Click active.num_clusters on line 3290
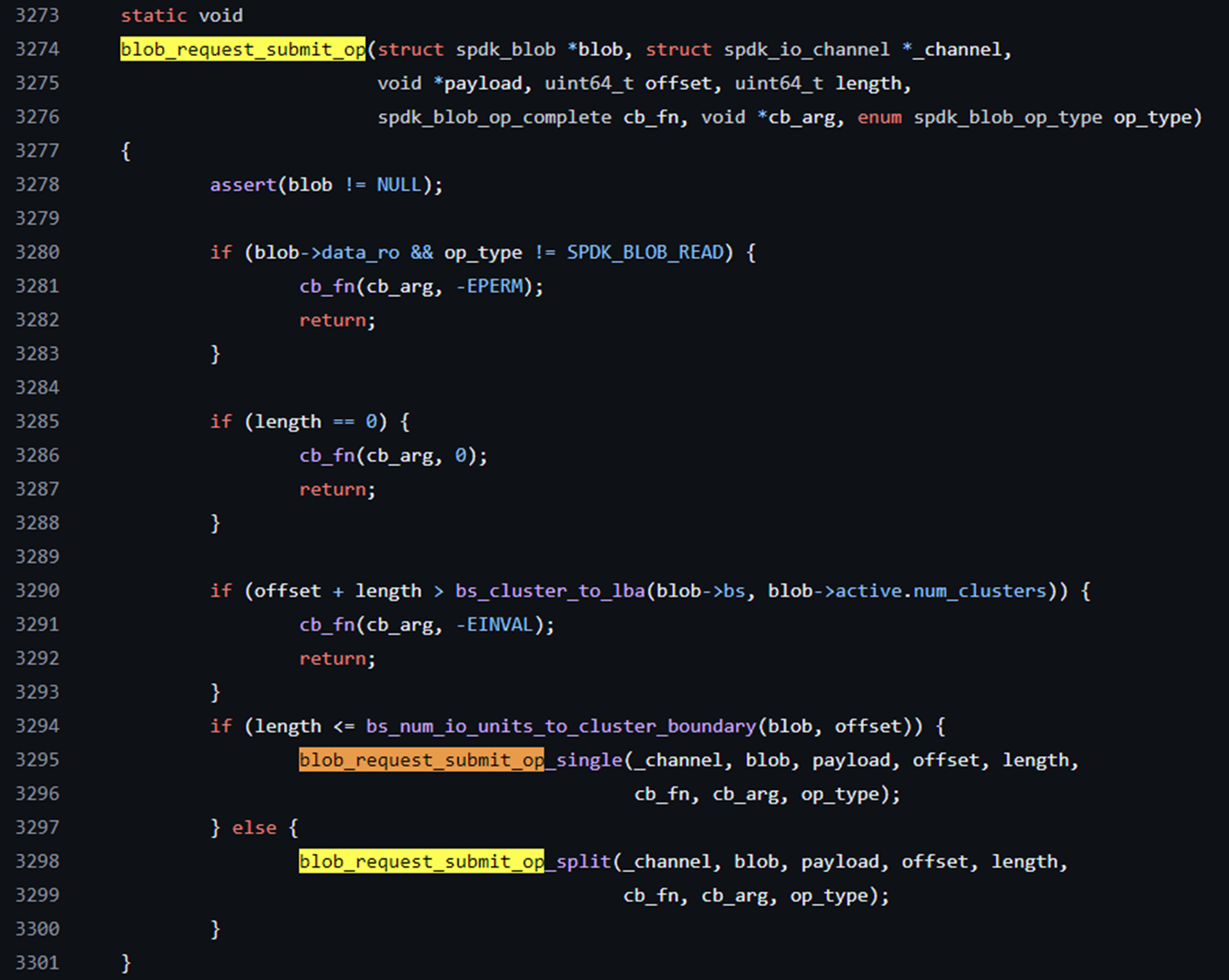Image resolution: width=1229 pixels, height=980 pixels. pos(941,591)
